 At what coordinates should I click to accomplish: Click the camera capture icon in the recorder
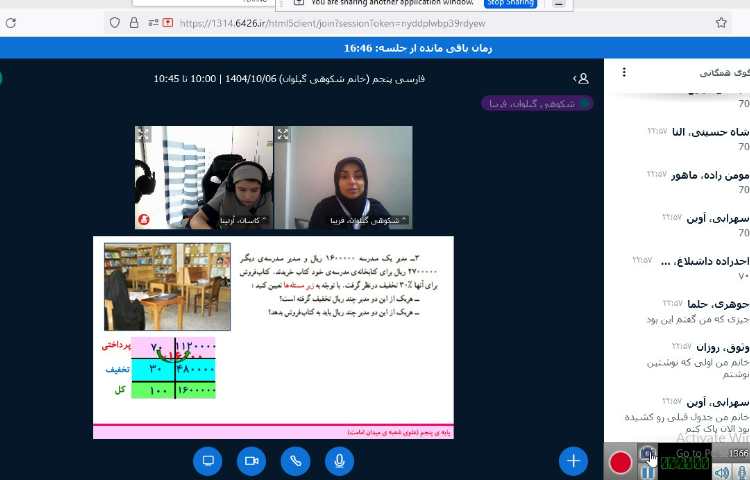click(x=648, y=452)
